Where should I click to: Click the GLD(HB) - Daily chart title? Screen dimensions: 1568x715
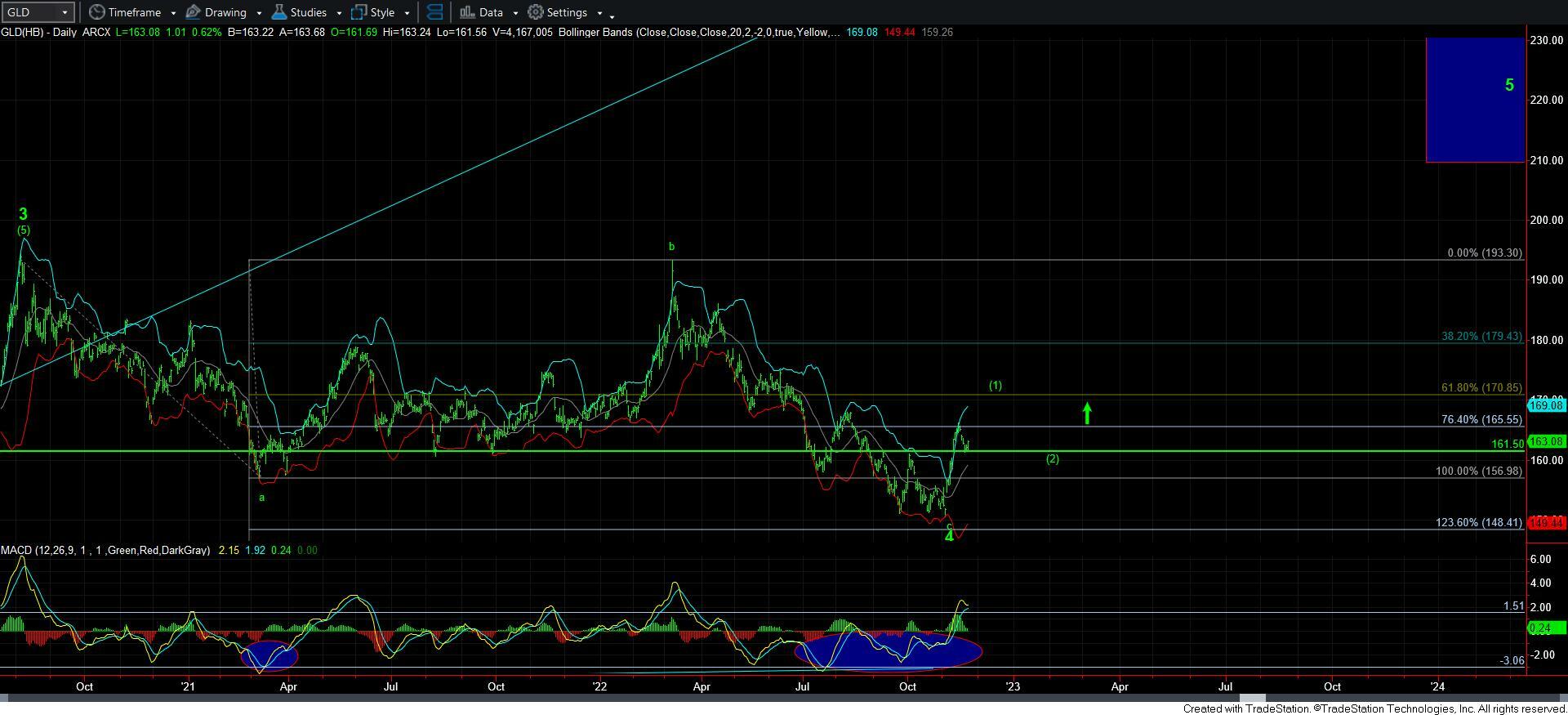tap(38, 32)
